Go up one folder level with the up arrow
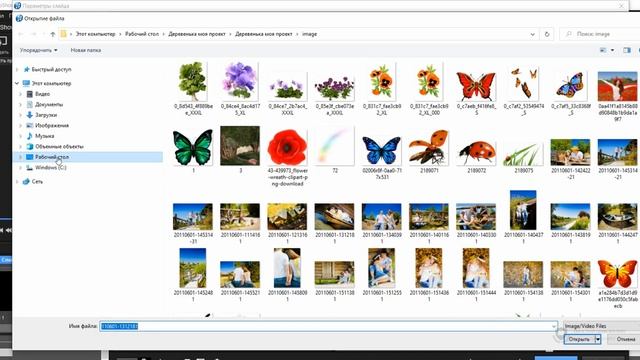Image resolution: width=640 pixels, height=360 pixels. (53, 34)
